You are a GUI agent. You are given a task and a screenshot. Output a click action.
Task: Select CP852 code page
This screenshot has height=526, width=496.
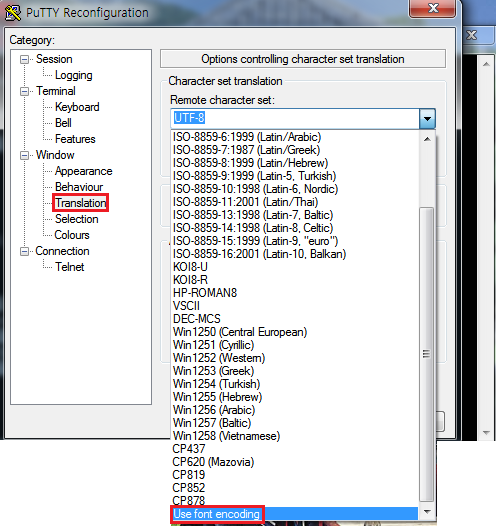(x=295, y=488)
